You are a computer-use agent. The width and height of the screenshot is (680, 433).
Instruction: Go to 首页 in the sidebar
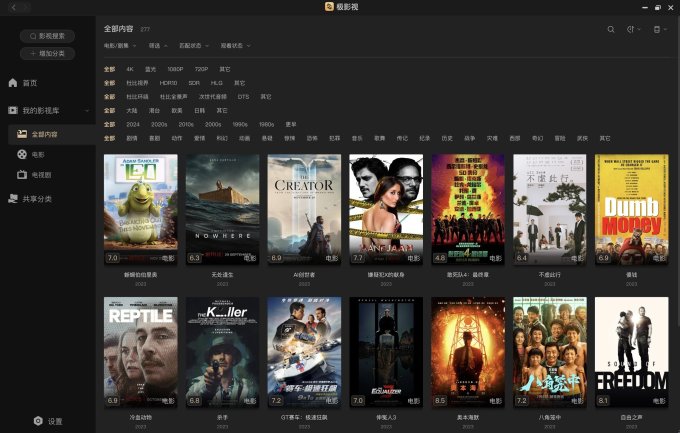(30, 83)
